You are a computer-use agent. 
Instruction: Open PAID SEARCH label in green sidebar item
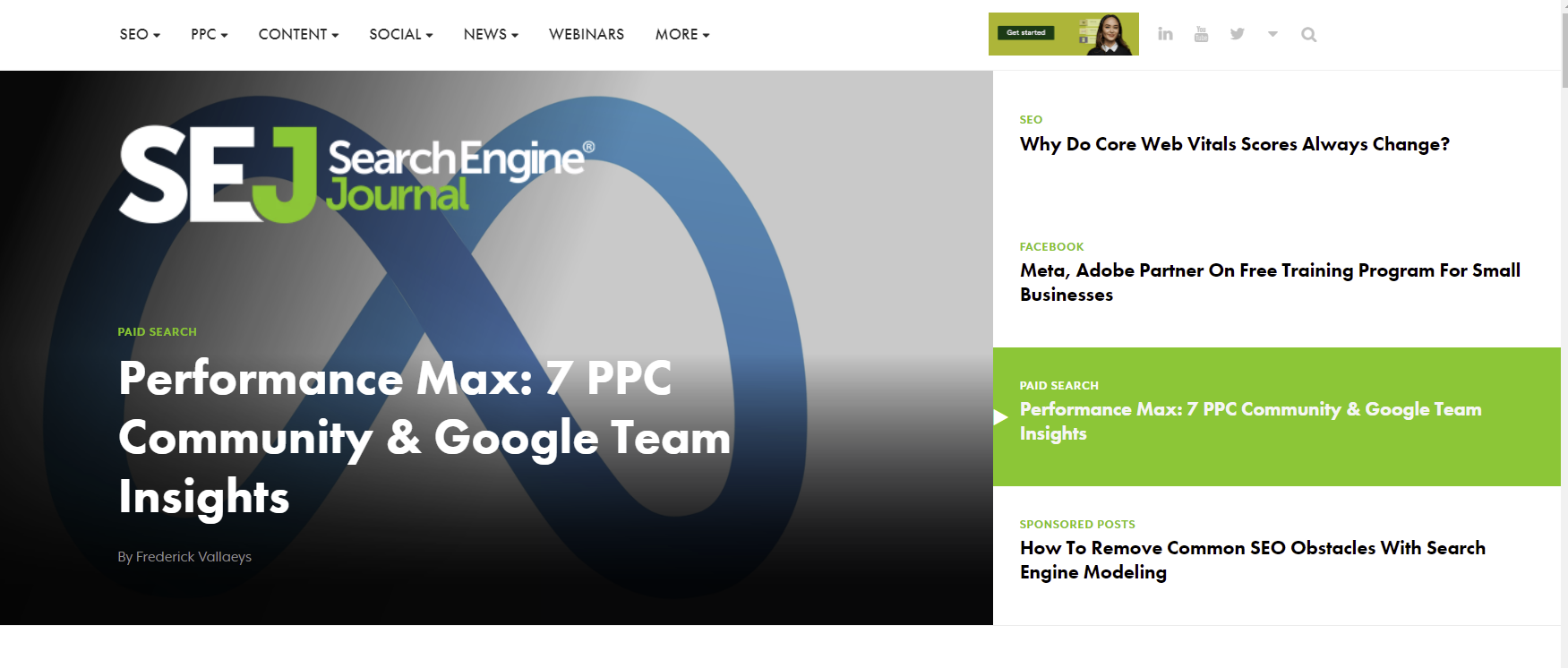tap(1058, 385)
